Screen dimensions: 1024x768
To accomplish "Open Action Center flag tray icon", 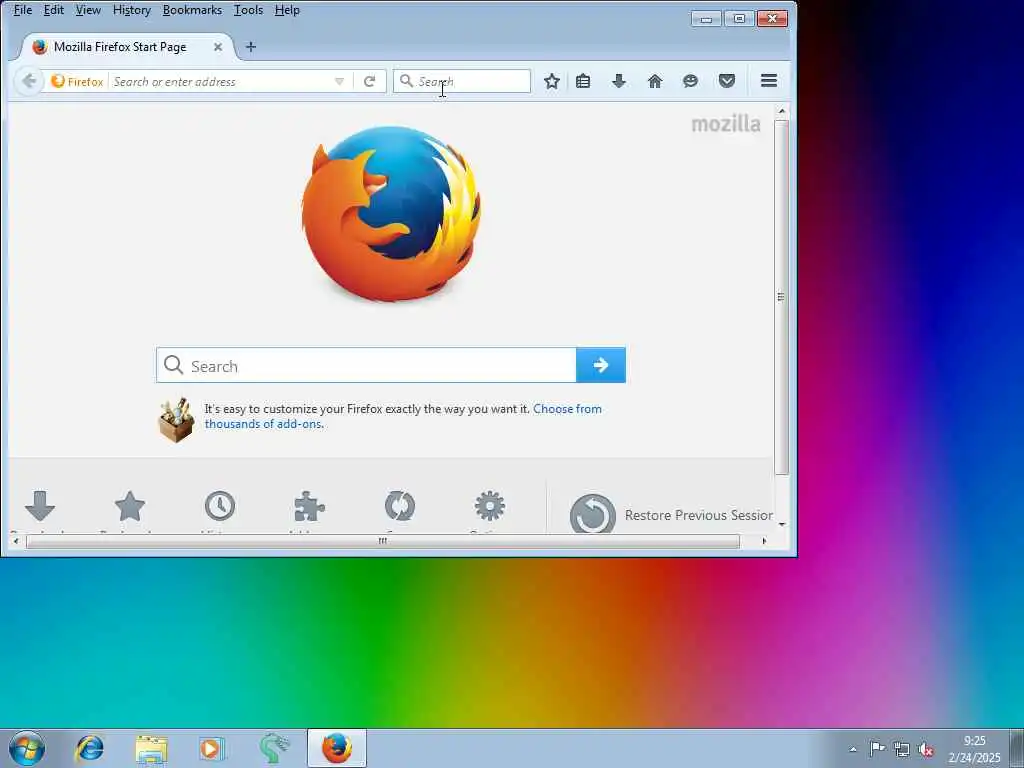I will (877, 749).
